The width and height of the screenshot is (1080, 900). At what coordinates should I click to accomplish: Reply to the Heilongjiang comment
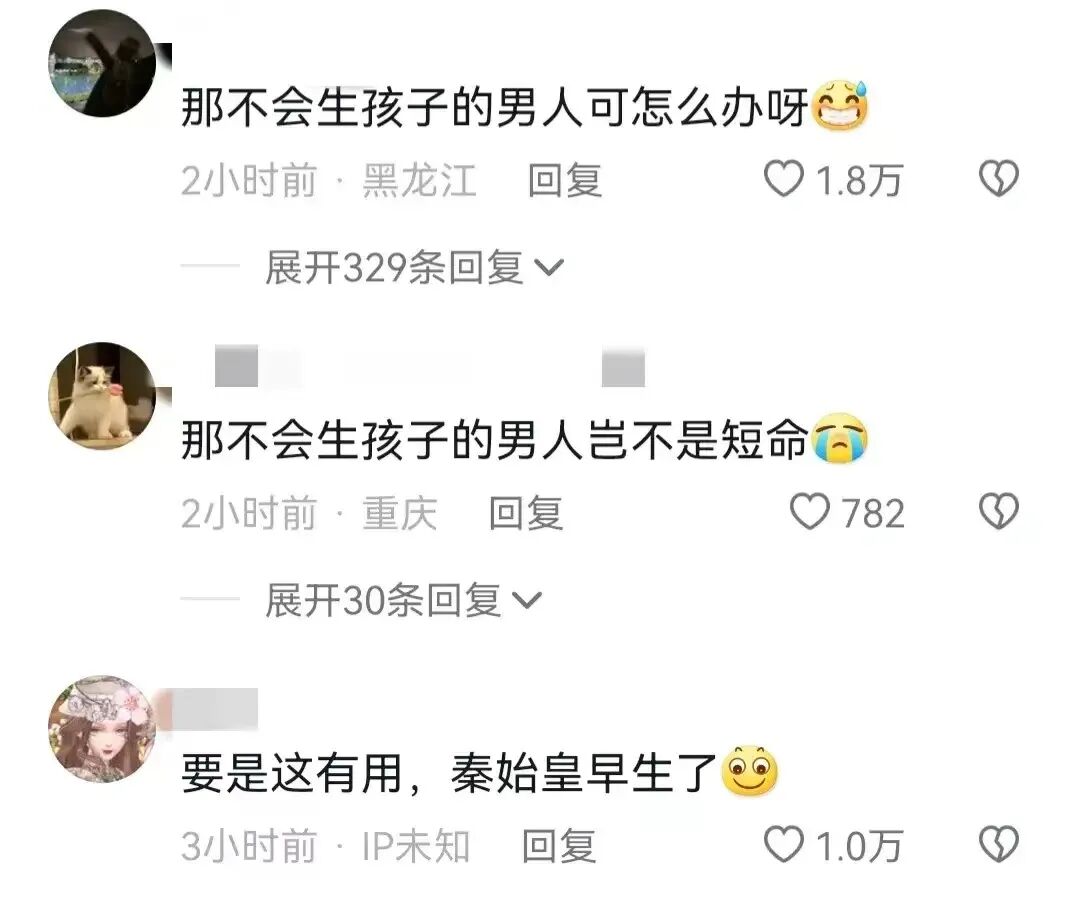click(565, 180)
